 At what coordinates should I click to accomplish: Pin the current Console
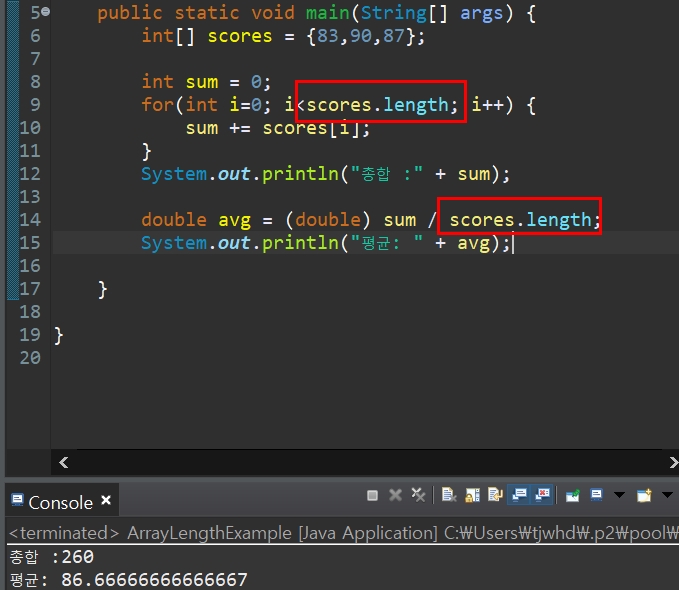coord(573,495)
